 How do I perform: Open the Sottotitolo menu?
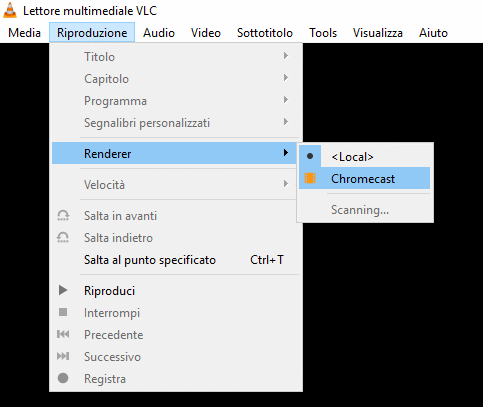(265, 33)
